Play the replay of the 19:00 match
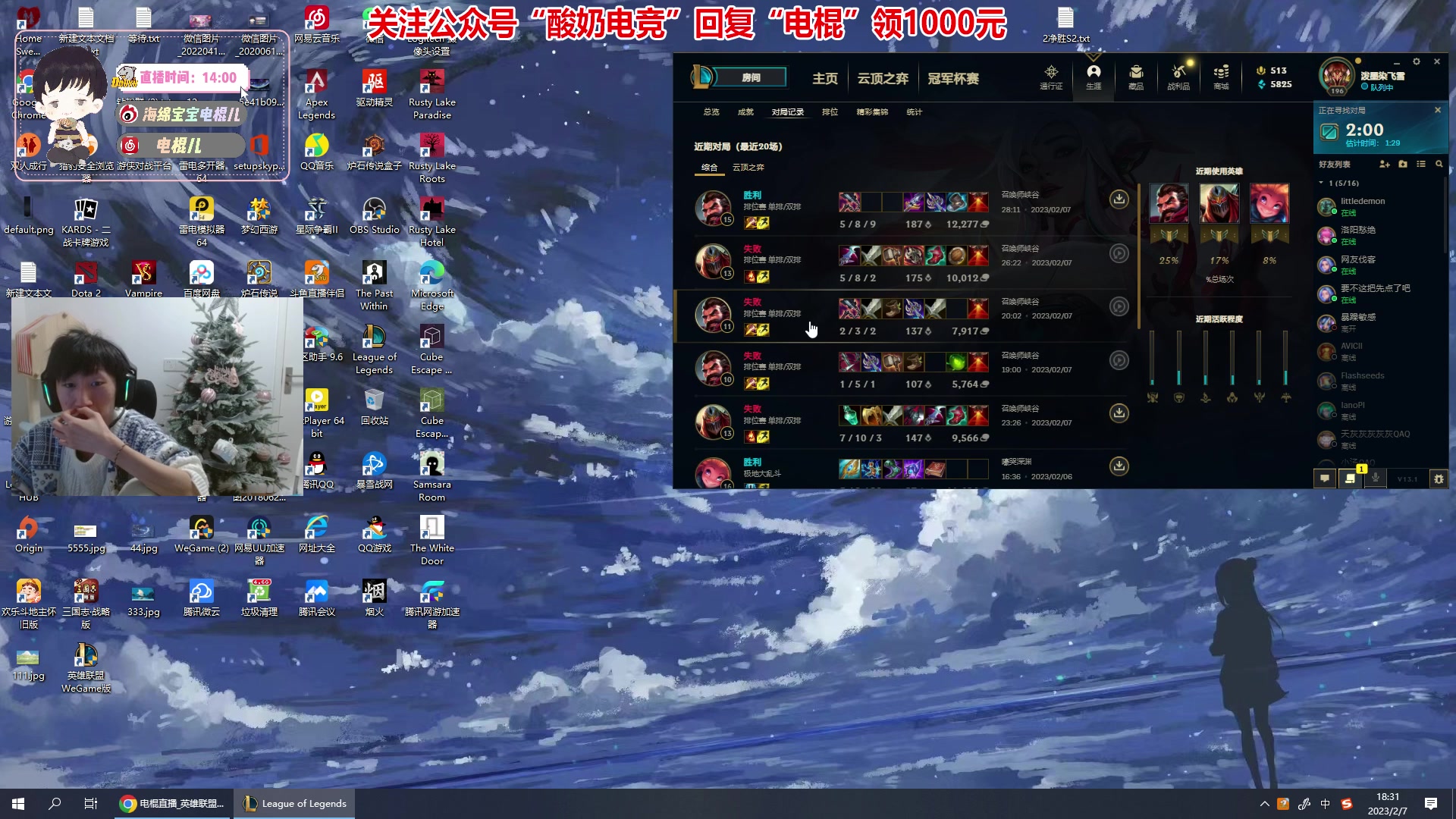Screen dimensions: 1456x819 1119,360
